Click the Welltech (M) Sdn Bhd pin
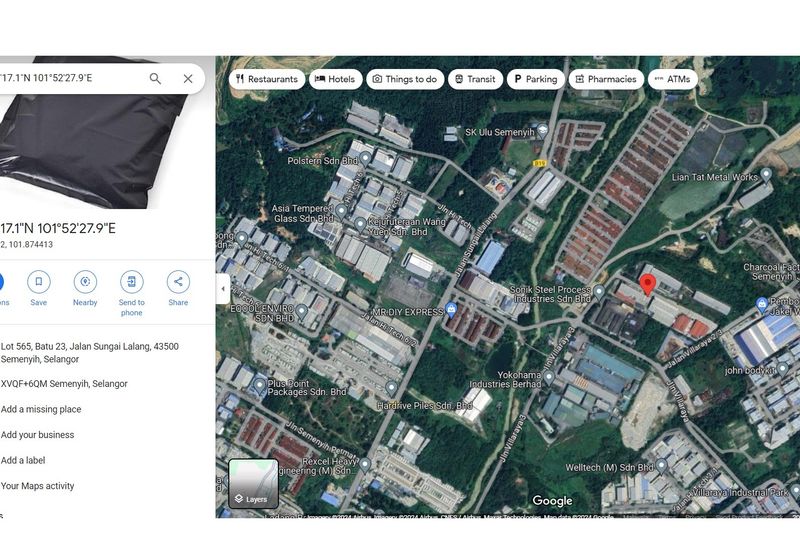800x552 pixels. [661, 465]
